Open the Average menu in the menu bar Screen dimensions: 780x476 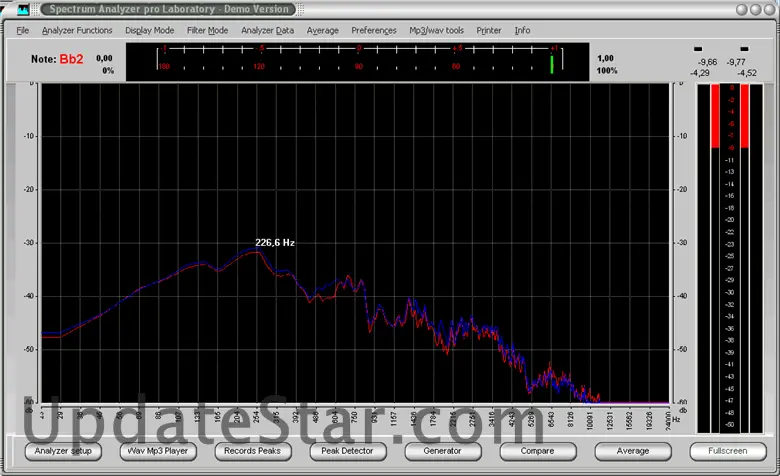(322, 31)
